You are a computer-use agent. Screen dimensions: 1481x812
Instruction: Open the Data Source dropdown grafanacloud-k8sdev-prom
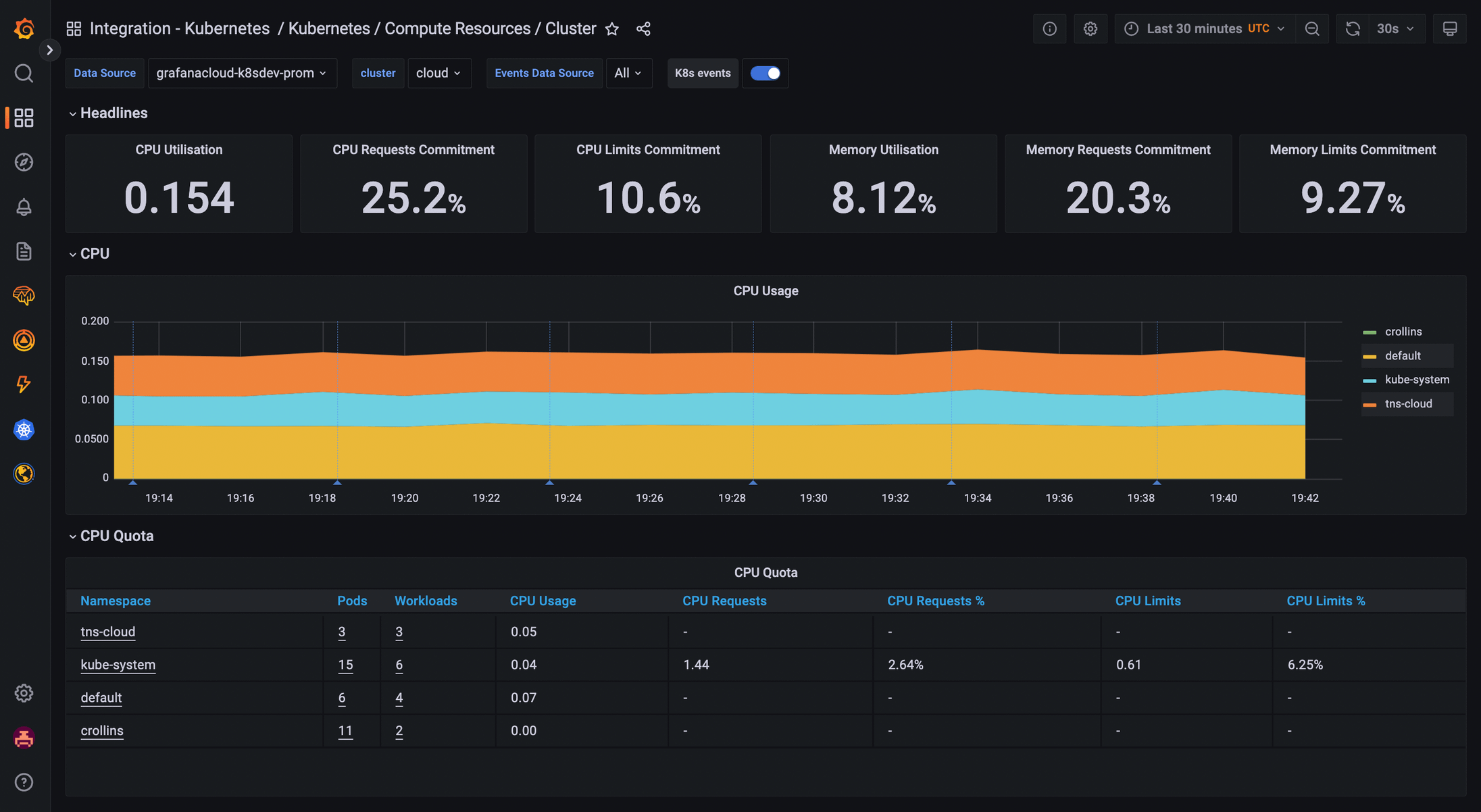click(x=242, y=73)
